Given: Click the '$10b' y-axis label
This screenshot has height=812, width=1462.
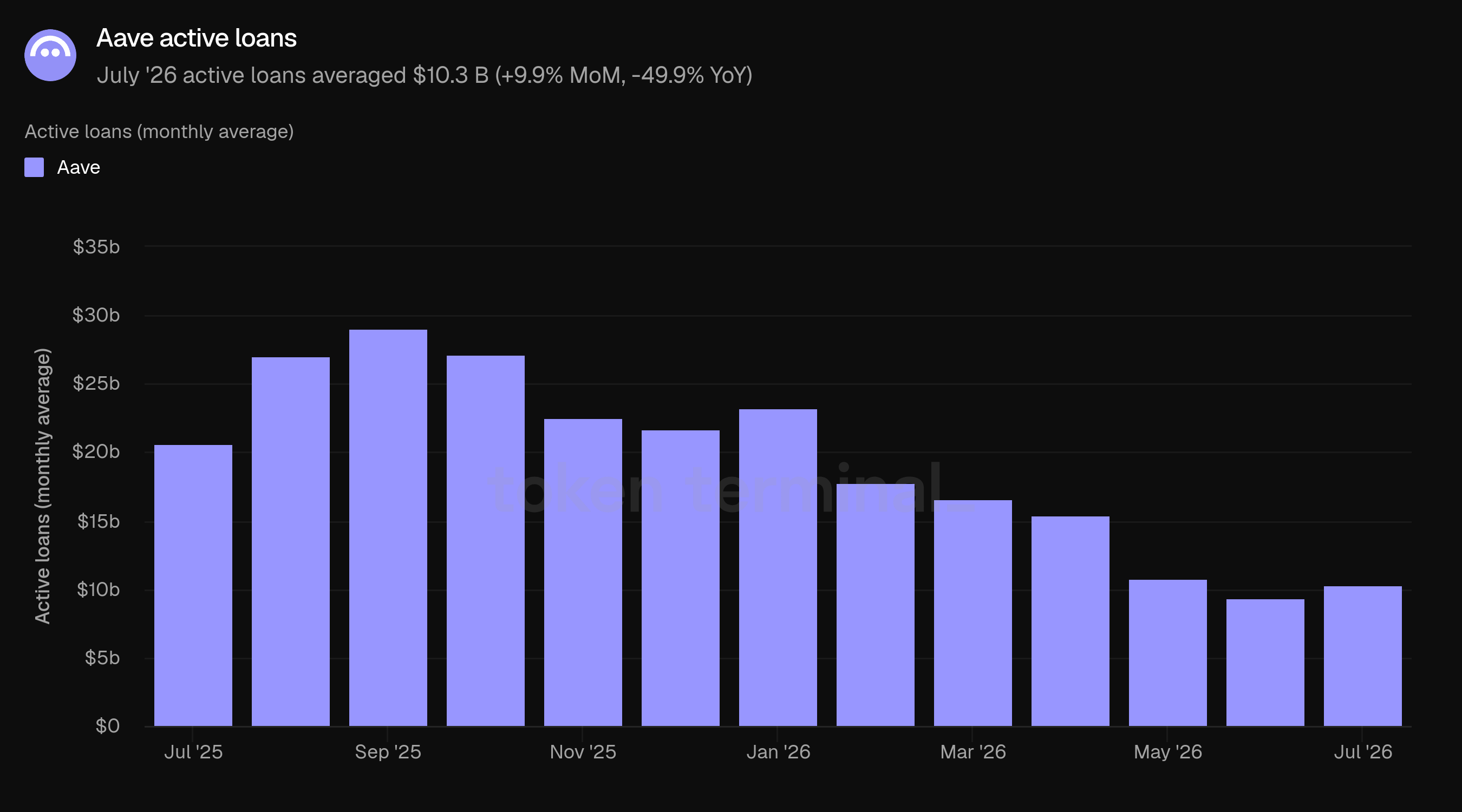Looking at the screenshot, I should pos(99,590).
